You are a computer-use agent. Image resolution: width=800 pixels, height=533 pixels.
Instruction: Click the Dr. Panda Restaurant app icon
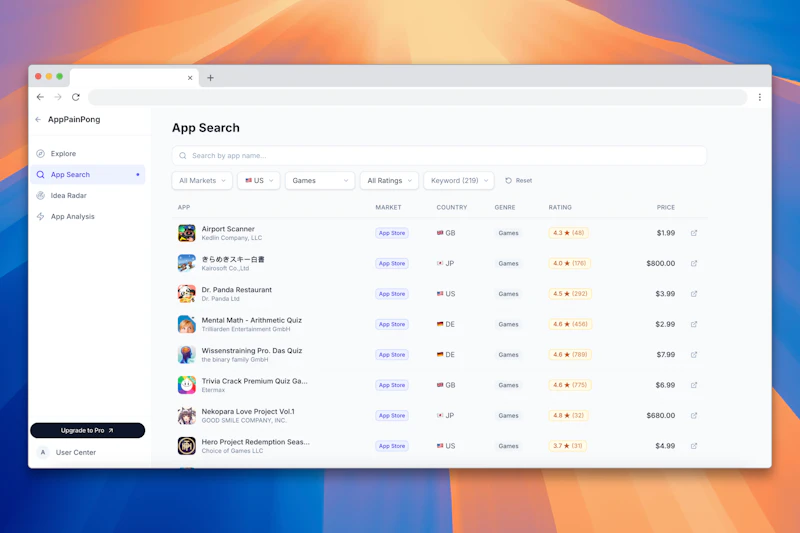(x=186, y=294)
